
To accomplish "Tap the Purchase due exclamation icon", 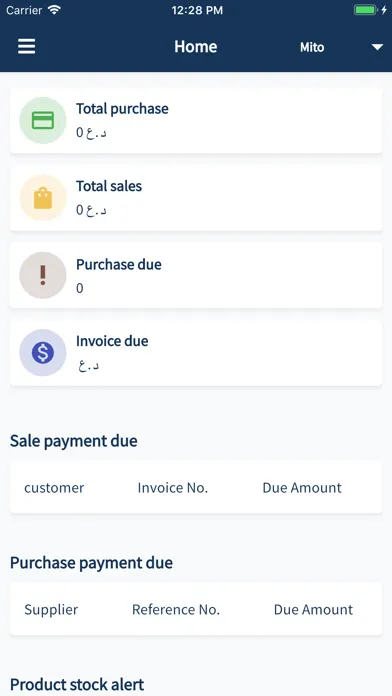I will point(43,275).
